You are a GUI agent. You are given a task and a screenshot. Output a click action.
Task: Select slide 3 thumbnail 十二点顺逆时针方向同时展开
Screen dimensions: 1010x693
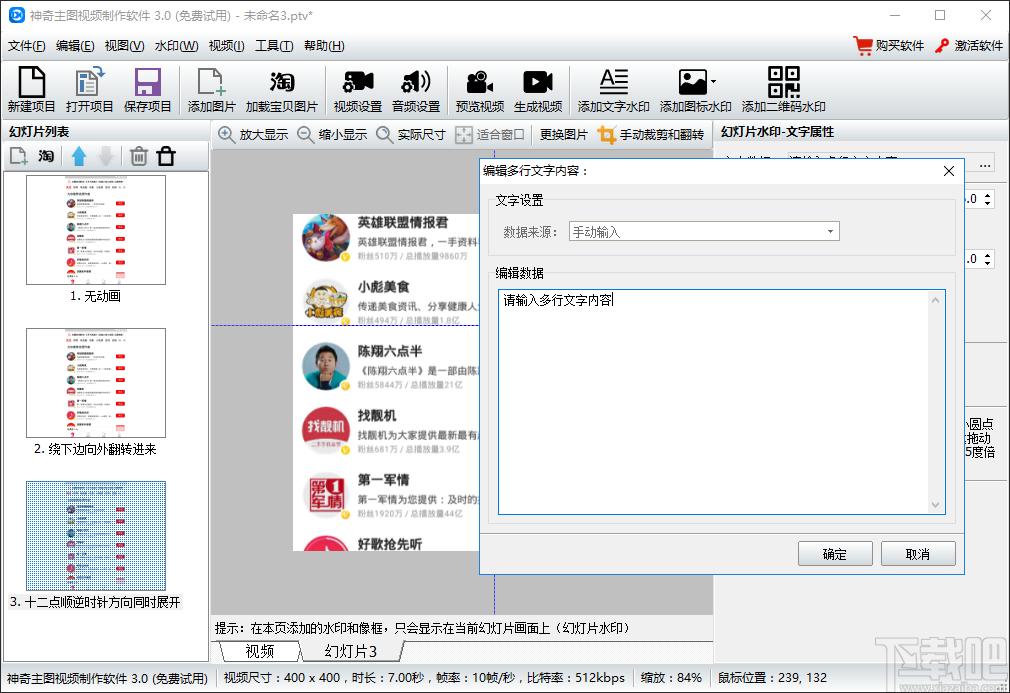(96, 536)
